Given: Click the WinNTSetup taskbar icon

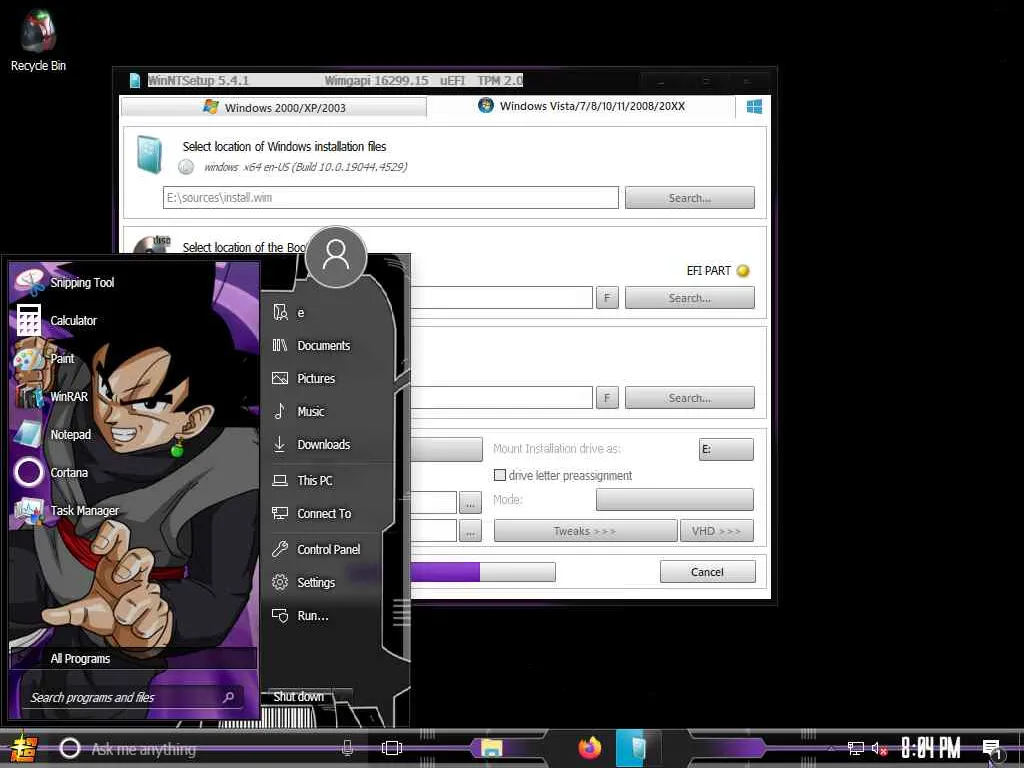Looking at the screenshot, I should (x=637, y=748).
